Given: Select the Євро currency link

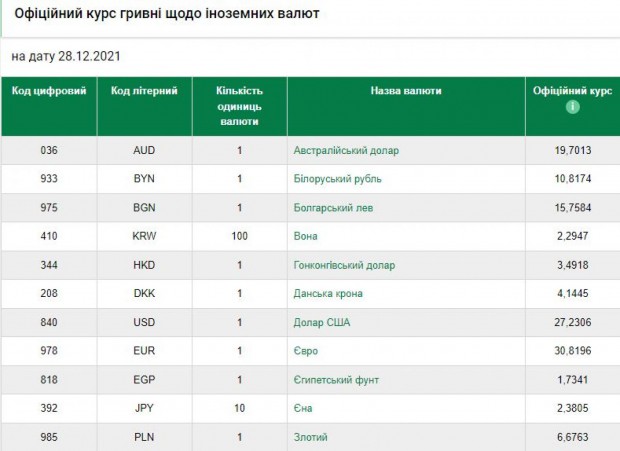Looking at the screenshot, I should click(x=306, y=351).
